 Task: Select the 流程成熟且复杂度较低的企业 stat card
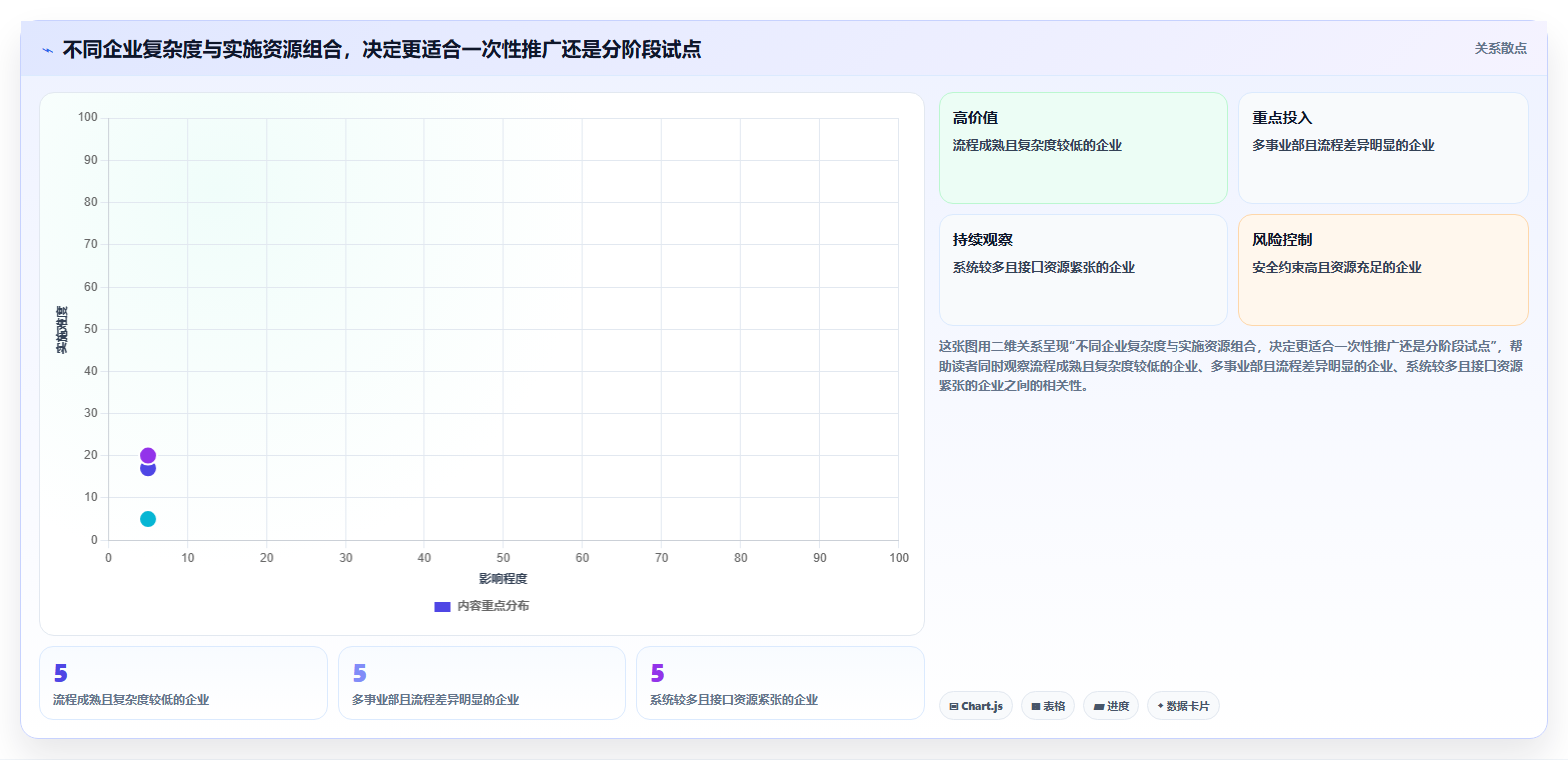(183, 683)
